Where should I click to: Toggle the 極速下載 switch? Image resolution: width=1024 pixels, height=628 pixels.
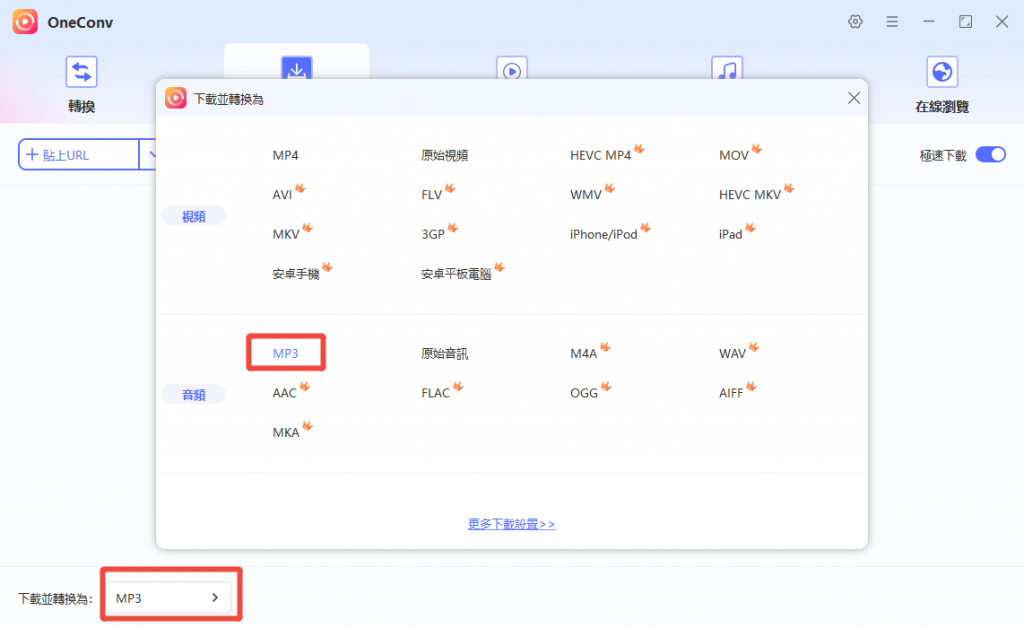(990, 155)
